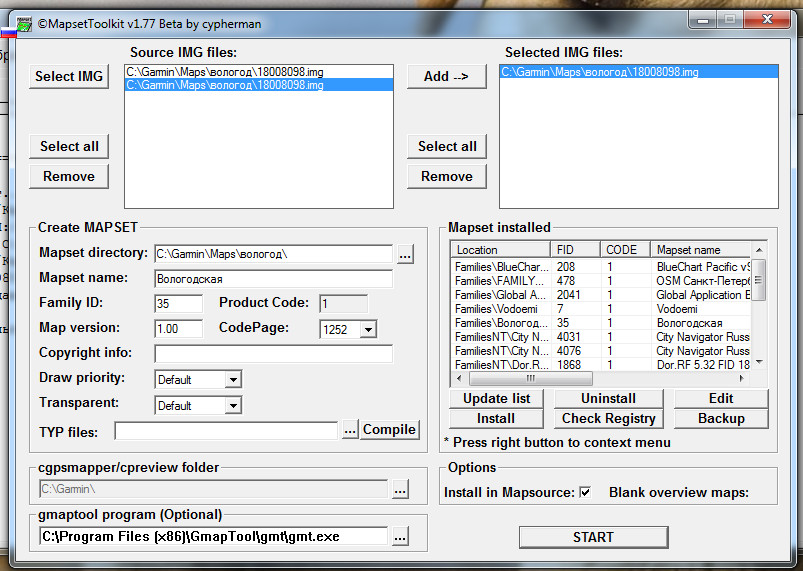
Task: Click the Compile button
Action: (389, 430)
